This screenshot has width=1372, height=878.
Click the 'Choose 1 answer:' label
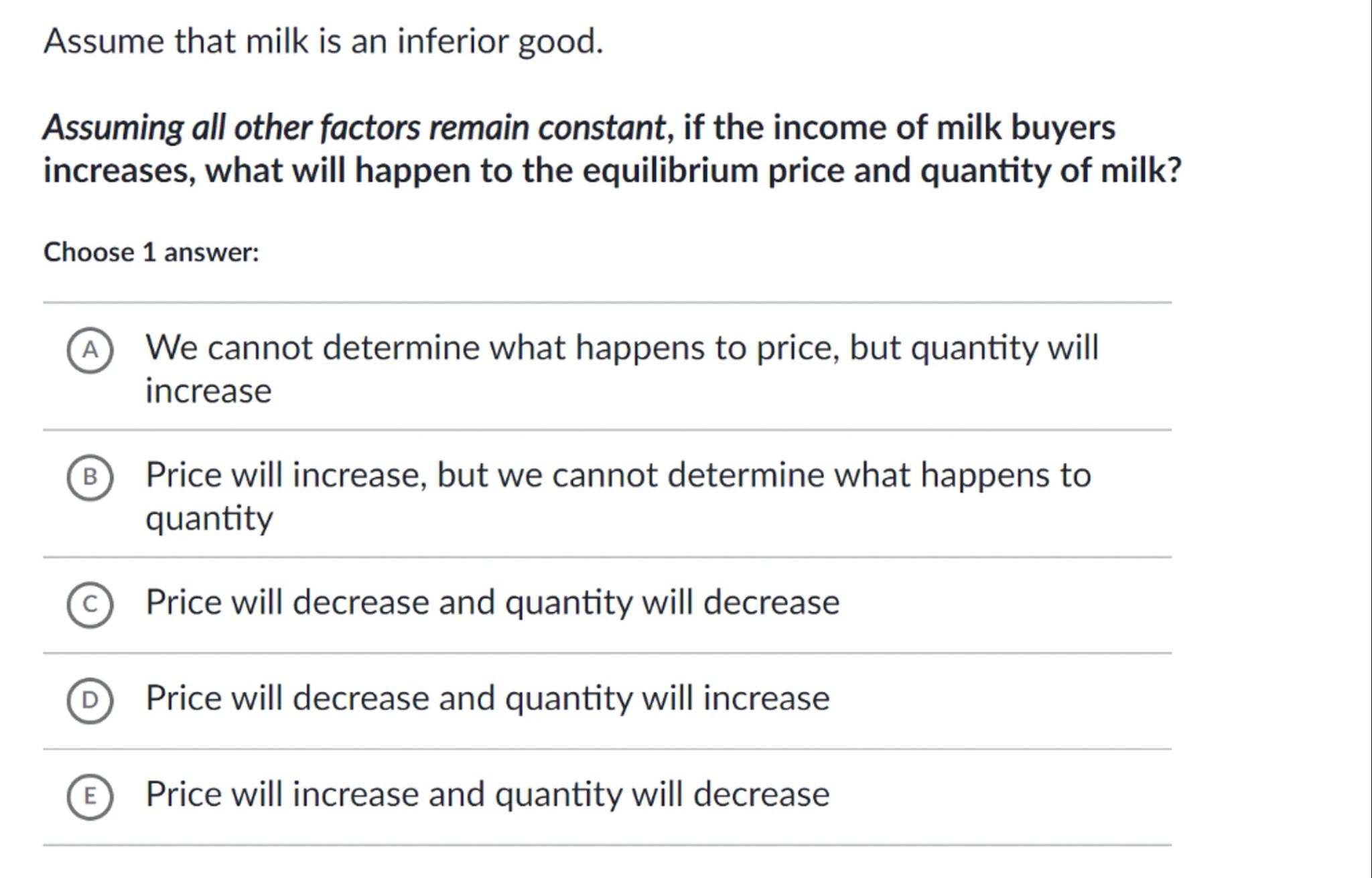coord(151,252)
